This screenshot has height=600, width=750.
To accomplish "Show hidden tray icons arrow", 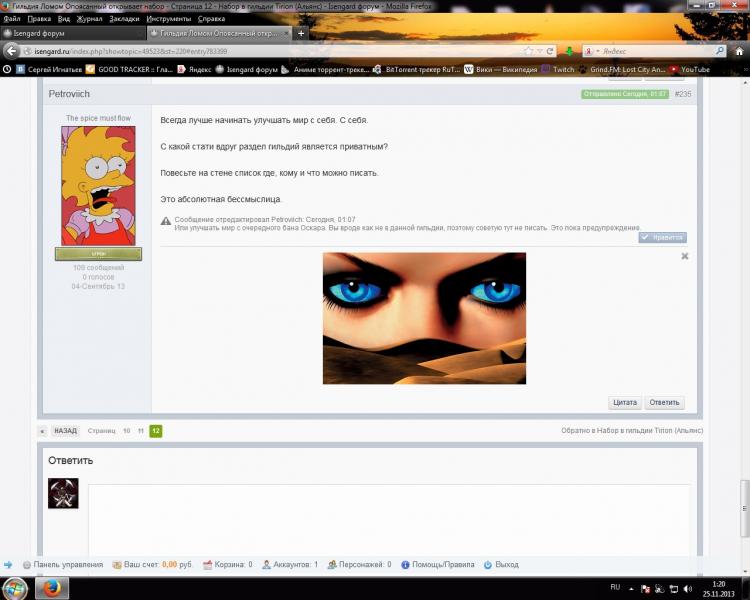I will point(631,589).
